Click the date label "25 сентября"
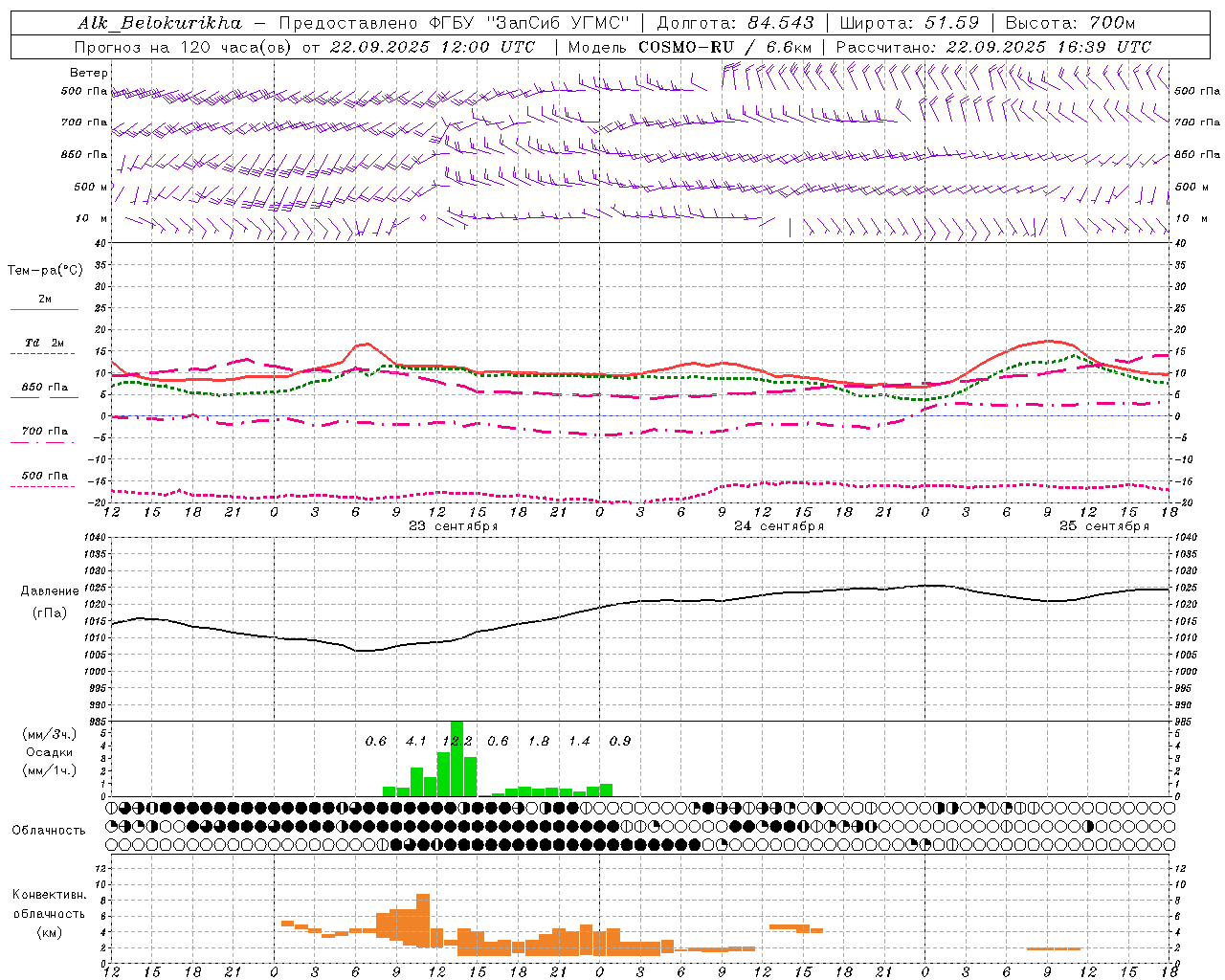Viewport: 1225px width, 980px height. coord(1104,526)
